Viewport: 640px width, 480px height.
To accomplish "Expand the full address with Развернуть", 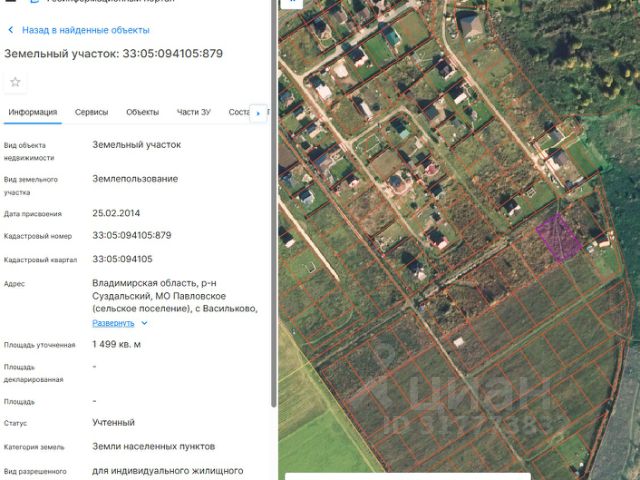I will click(113, 323).
